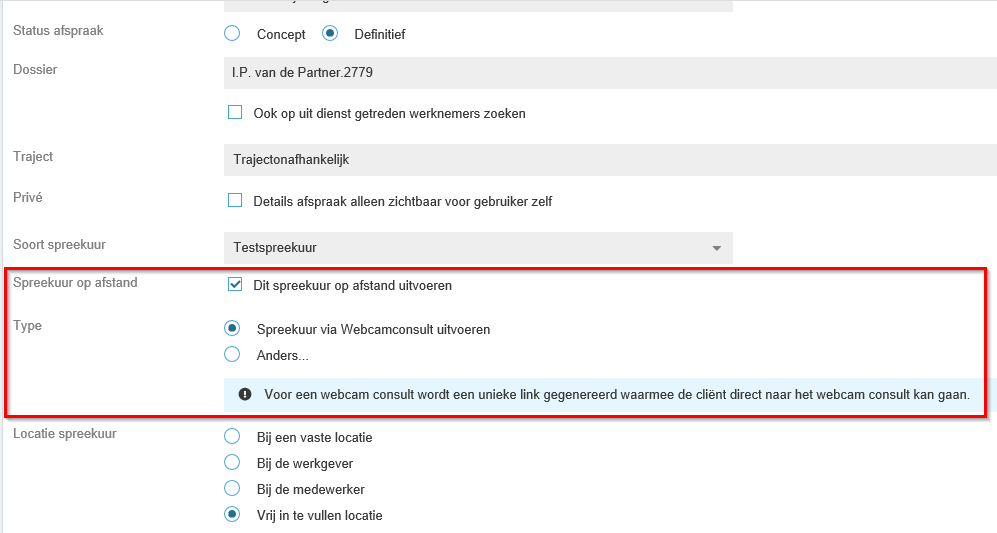Open the Testspreekuur dropdown arrow
Image resolution: width=997 pixels, height=533 pixels.
(x=716, y=248)
